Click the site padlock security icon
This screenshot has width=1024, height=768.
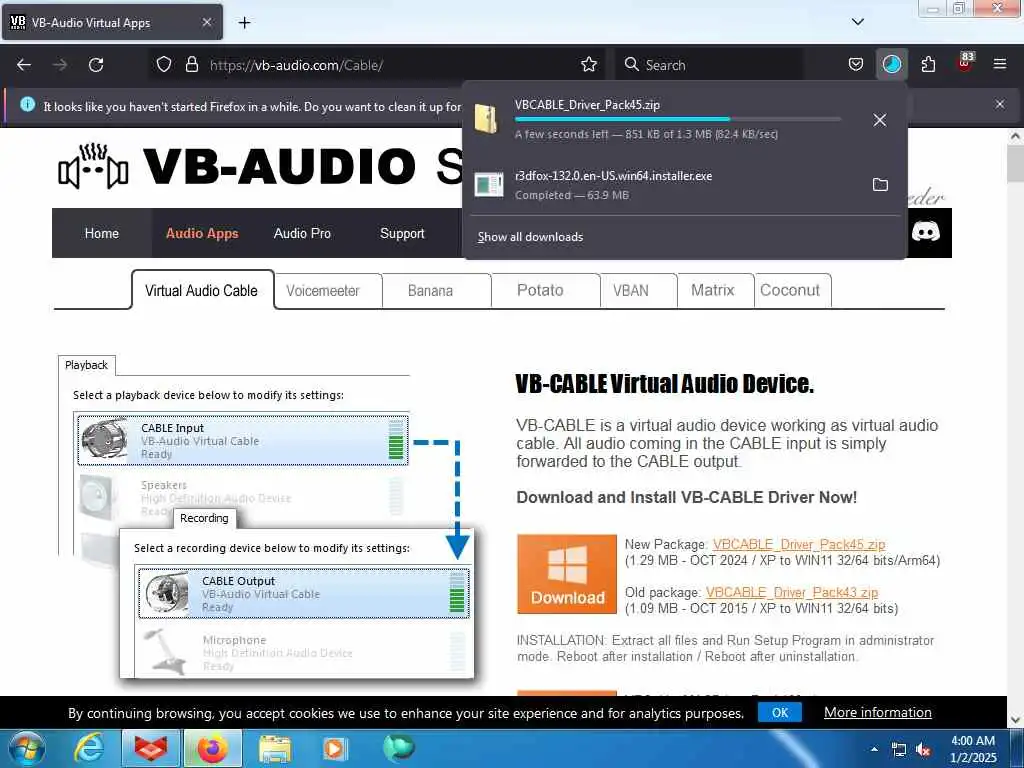coord(191,65)
